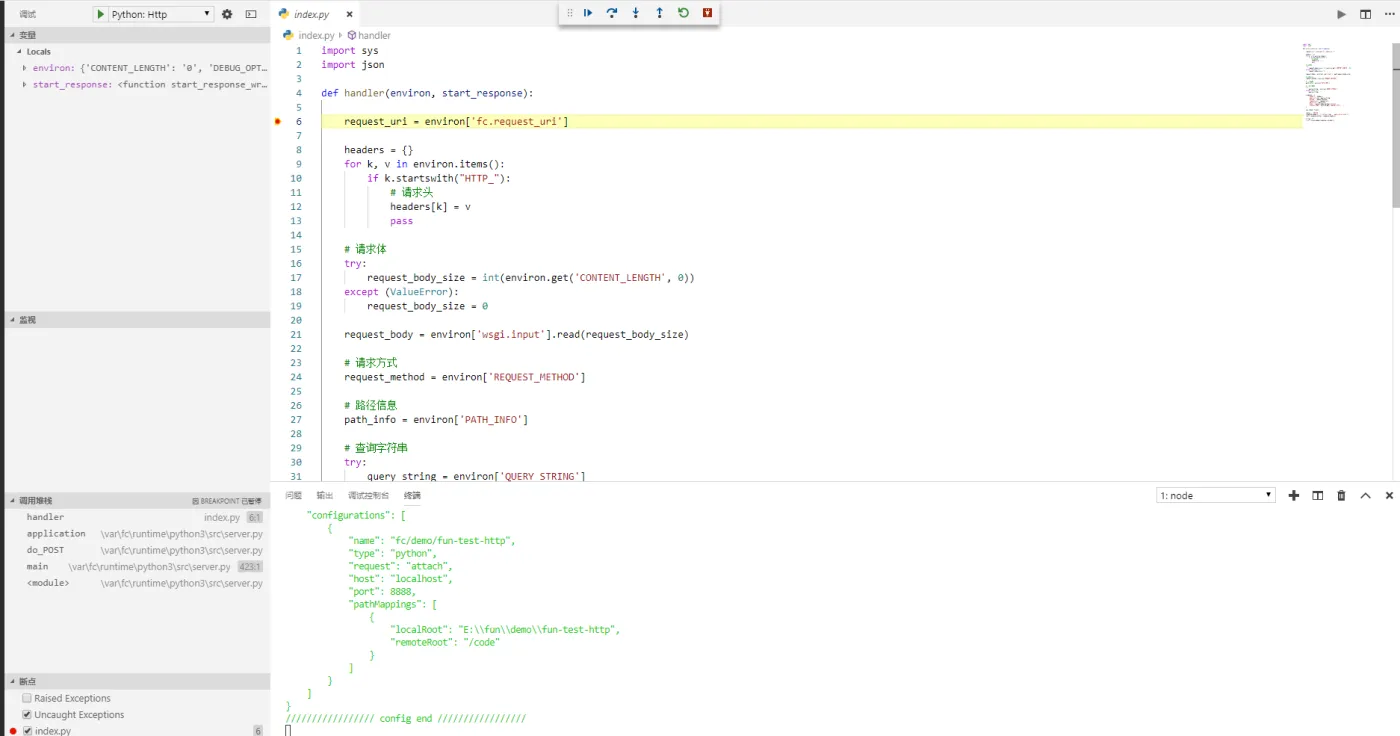Collapse the 断点 section

pos(137,681)
